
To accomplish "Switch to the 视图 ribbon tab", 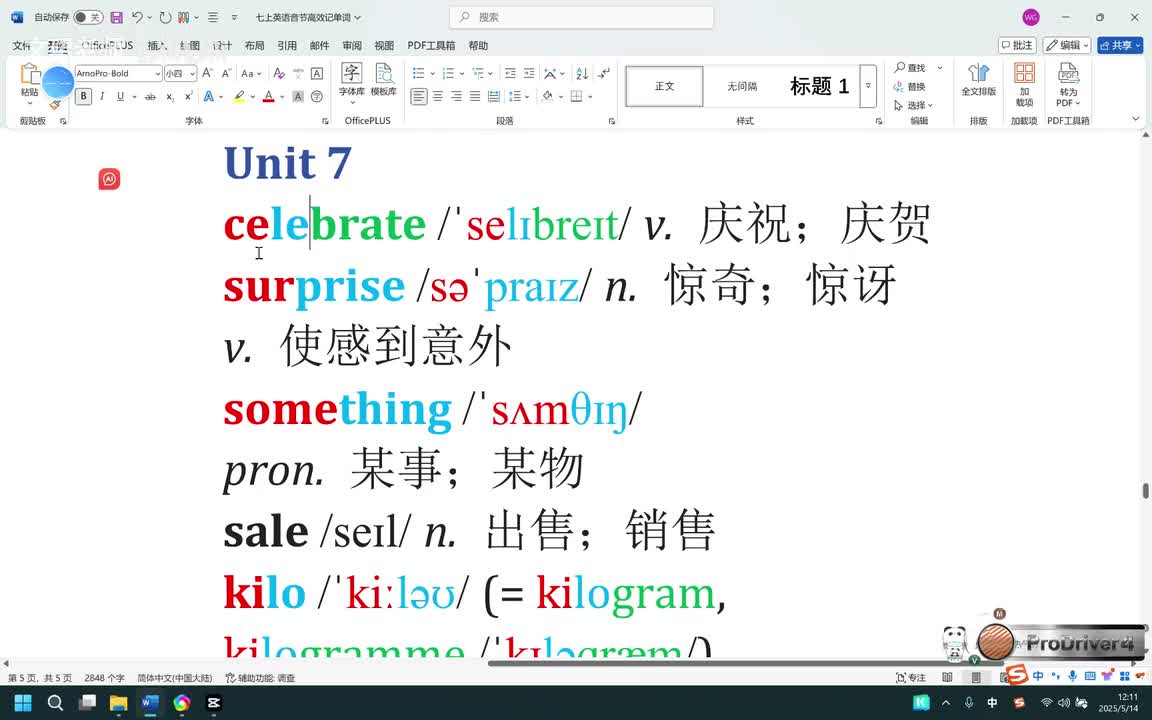I will [384, 46].
